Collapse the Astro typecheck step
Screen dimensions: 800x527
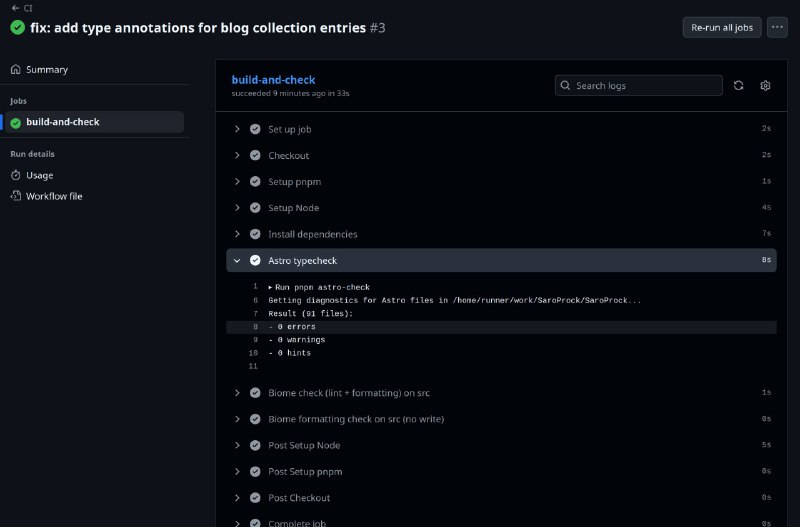[x=237, y=260]
